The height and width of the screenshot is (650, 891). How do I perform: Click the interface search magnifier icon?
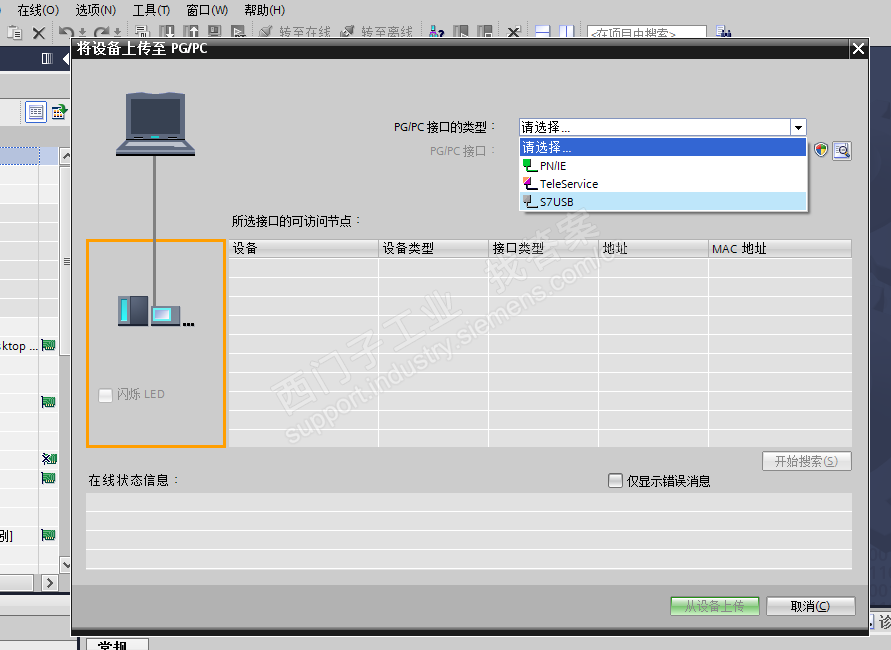(842, 151)
